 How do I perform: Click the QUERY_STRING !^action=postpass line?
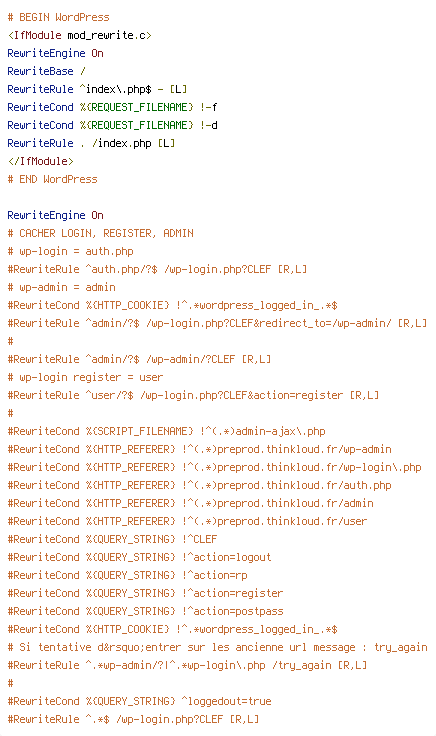[x=145, y=611]
